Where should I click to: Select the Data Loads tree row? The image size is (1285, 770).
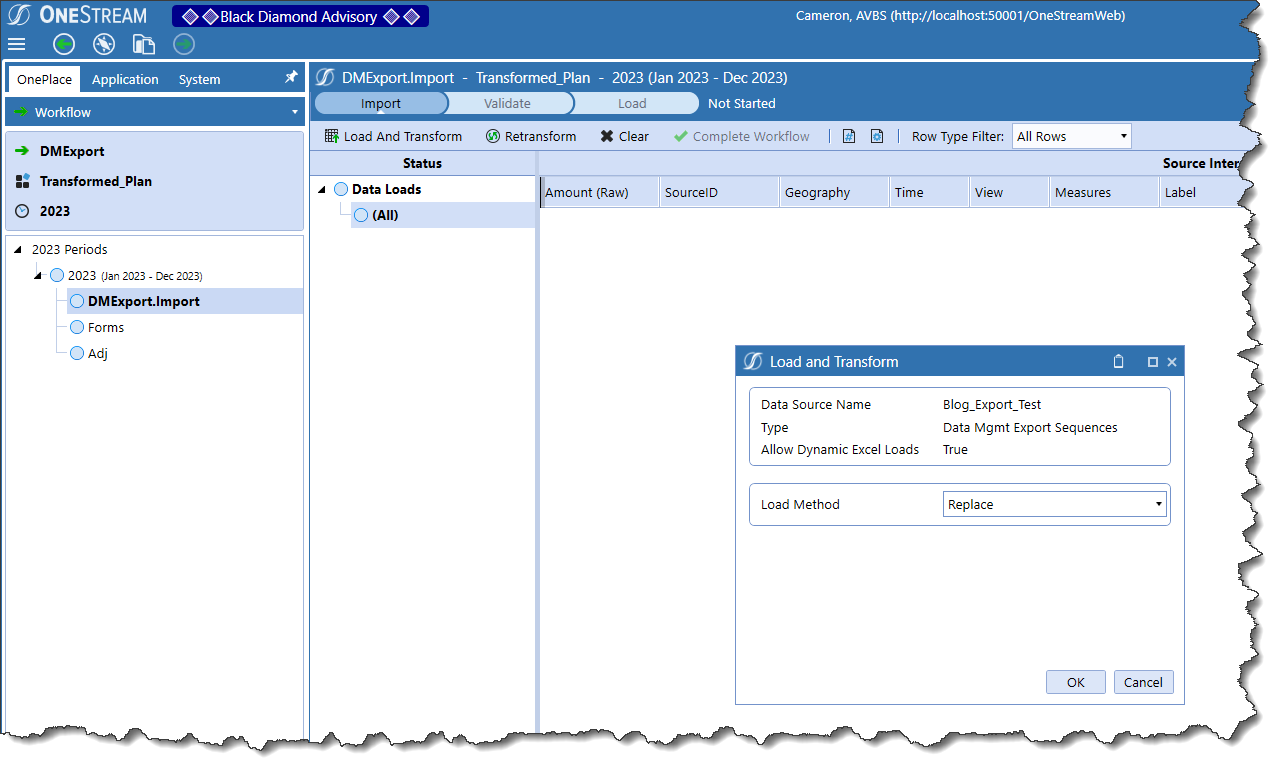(x=386, y=189)
